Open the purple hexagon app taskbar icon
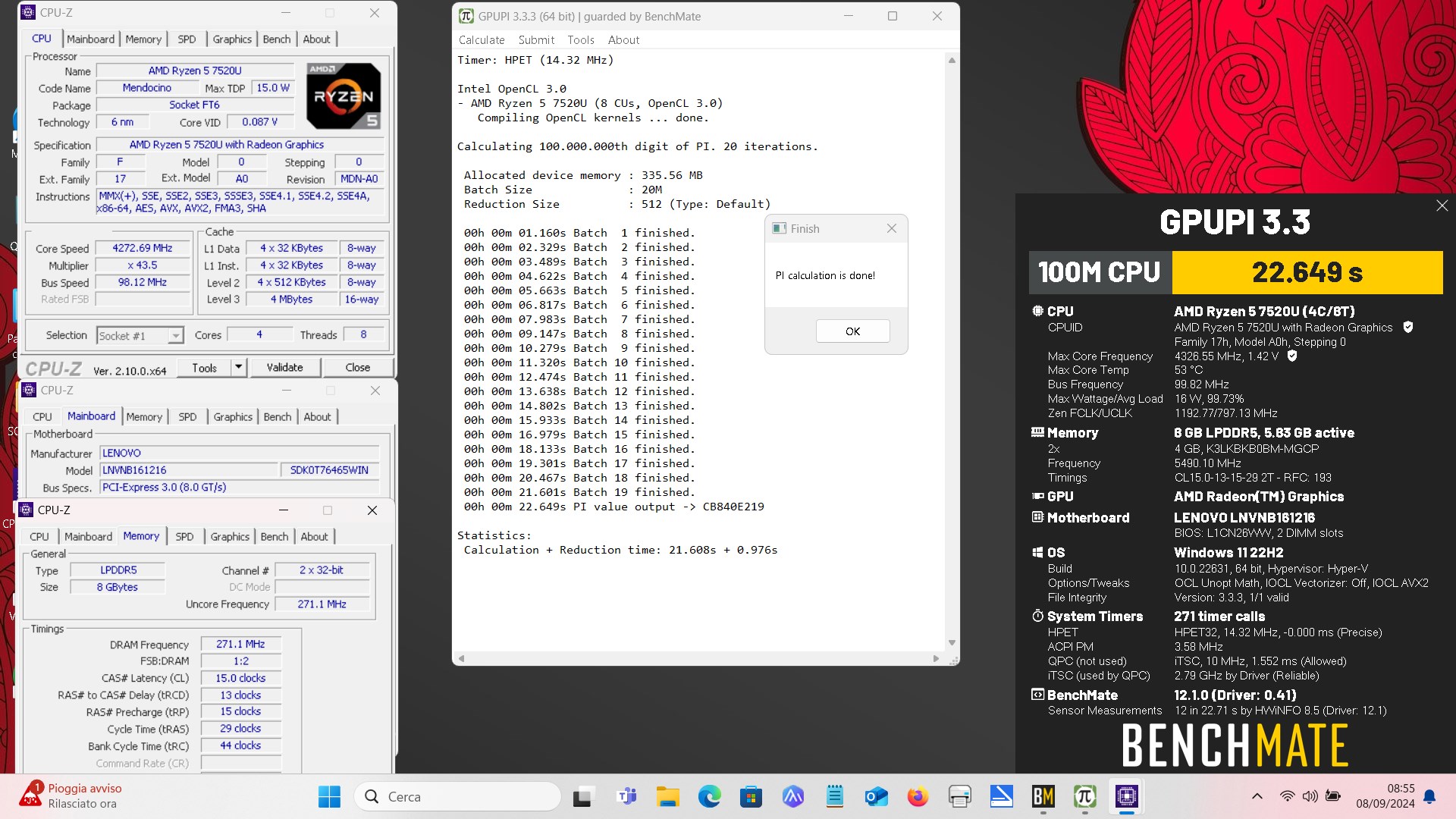1456x819 pixels. tap(793, 797)
